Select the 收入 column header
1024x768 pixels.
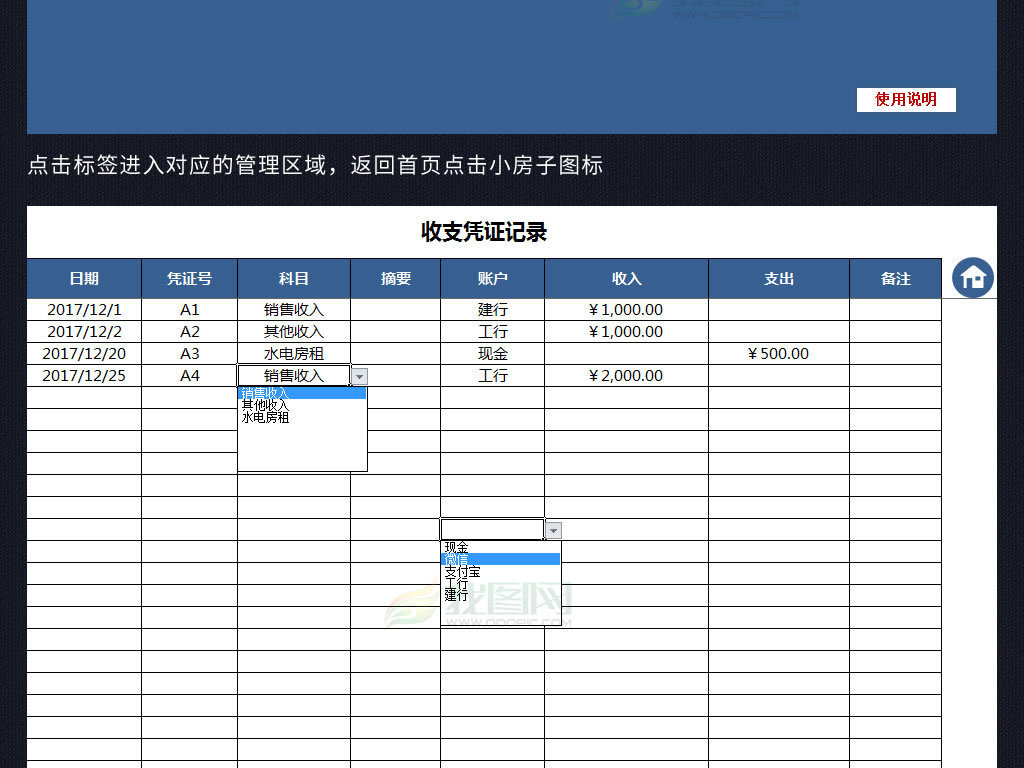click(625, 279)
